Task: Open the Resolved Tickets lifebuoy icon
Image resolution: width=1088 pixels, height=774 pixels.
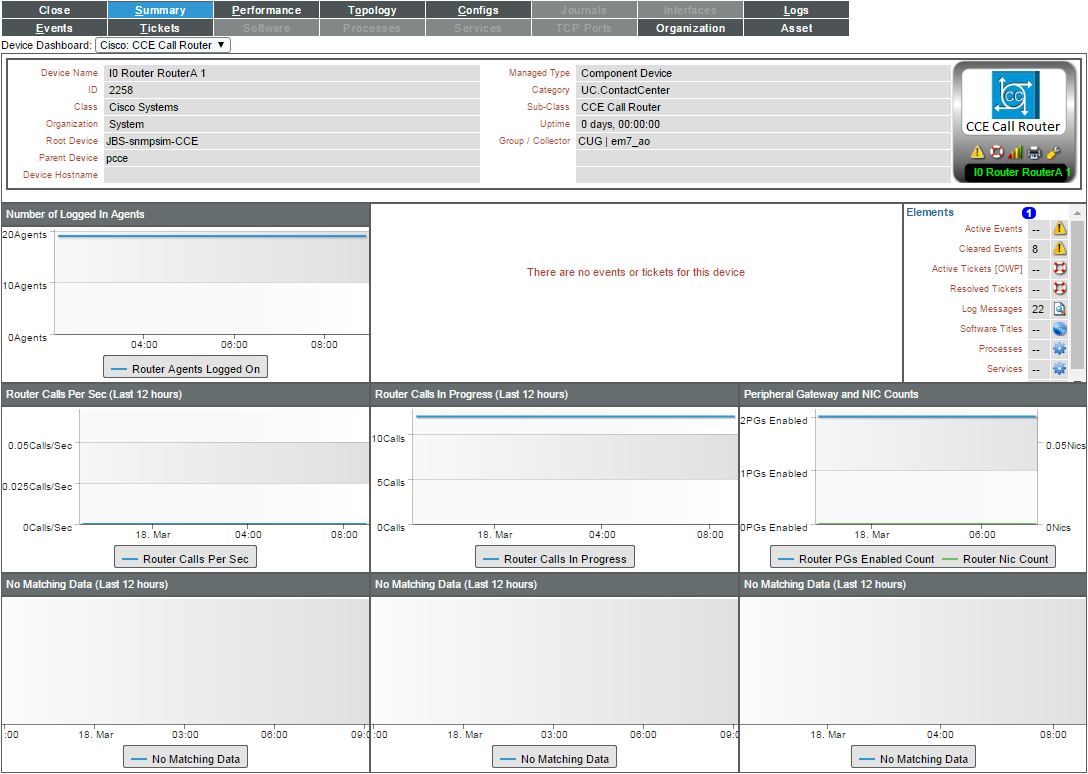Action: pyautogui.click(x=1059, y=289)
